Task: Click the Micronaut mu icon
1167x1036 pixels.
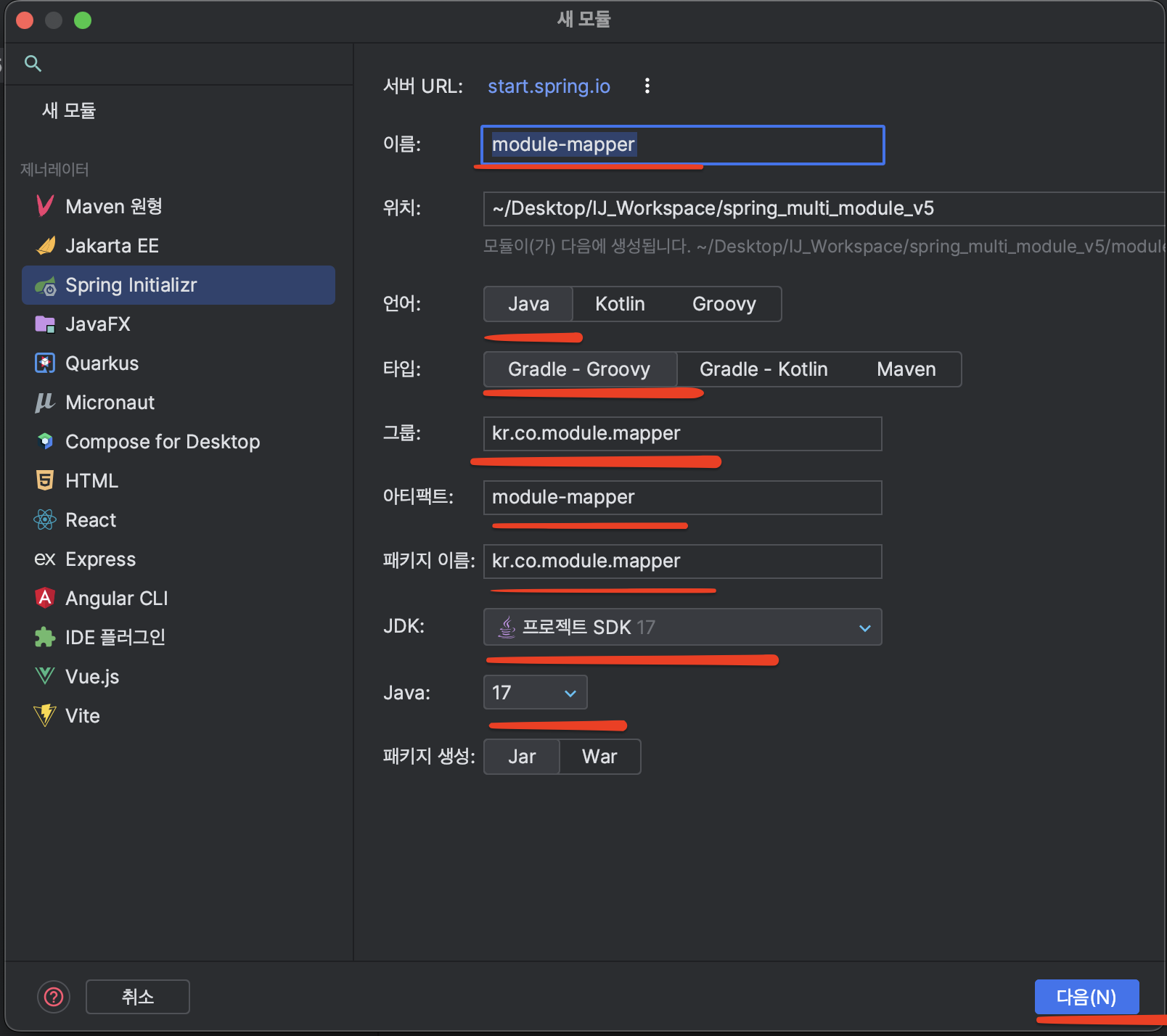Action: pos(45,403)
